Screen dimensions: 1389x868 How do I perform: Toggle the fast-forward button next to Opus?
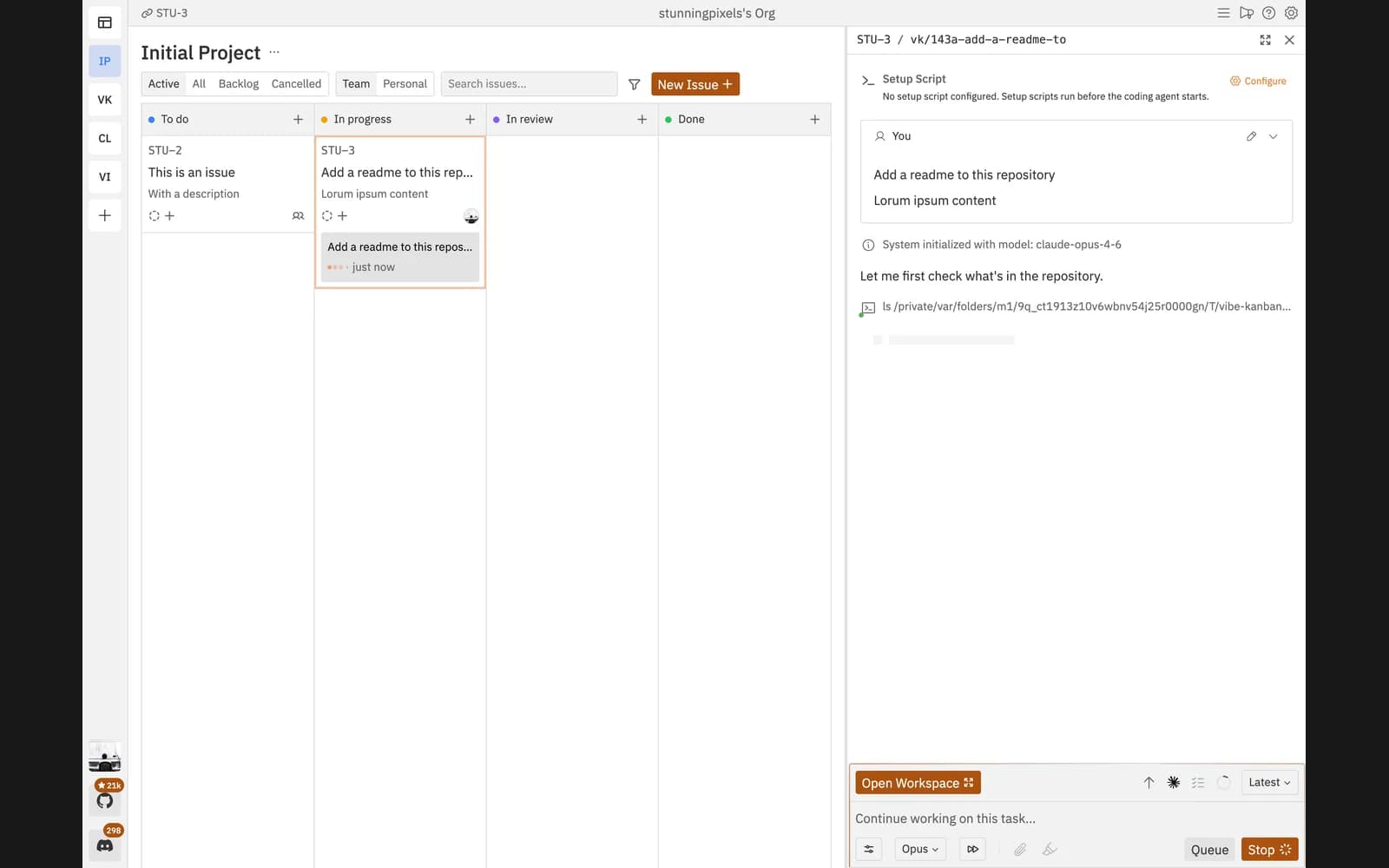pos(973,849)
